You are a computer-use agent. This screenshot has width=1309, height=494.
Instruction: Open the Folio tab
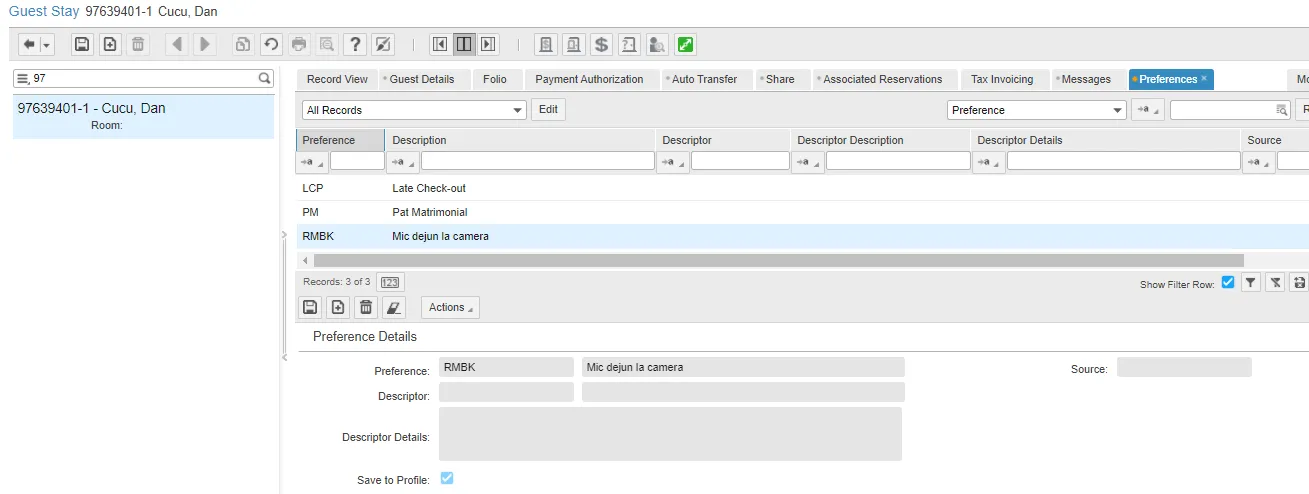(x=494, y=79)
